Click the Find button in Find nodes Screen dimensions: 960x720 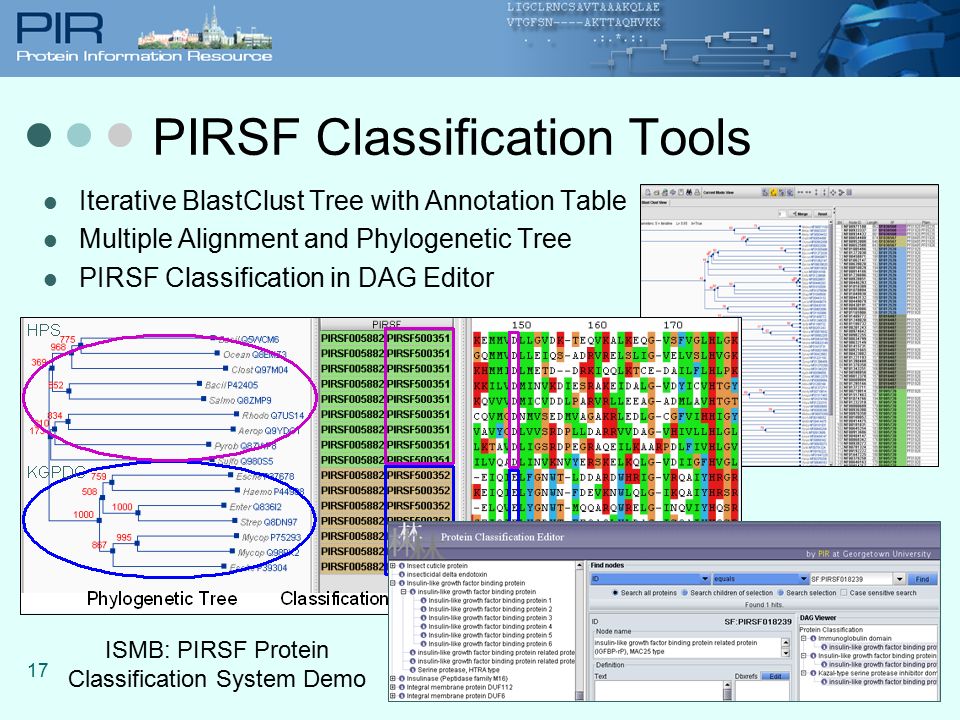(x=923, y=579)
